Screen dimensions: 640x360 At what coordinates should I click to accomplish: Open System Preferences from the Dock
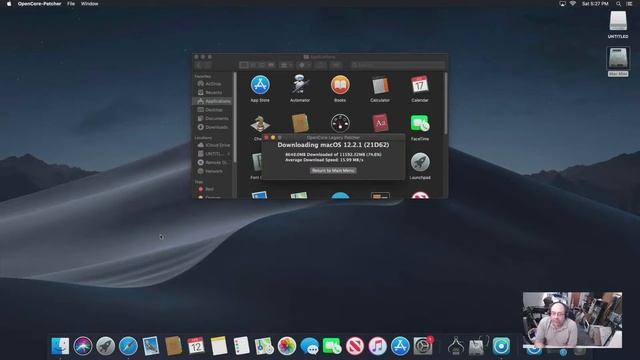tap(423, 346)
